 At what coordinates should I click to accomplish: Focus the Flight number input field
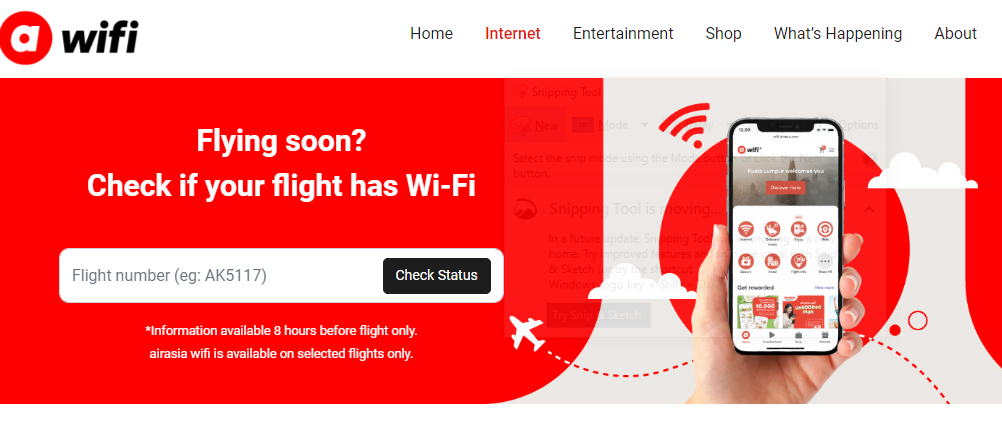[x=220, y=275]
